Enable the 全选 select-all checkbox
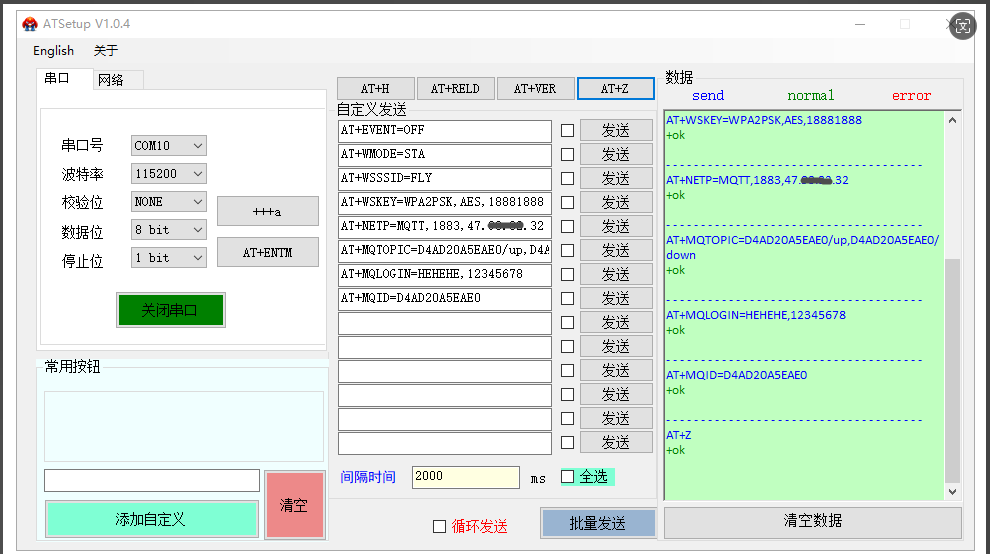This screenshot has width=990, height=554. (568, 477)
